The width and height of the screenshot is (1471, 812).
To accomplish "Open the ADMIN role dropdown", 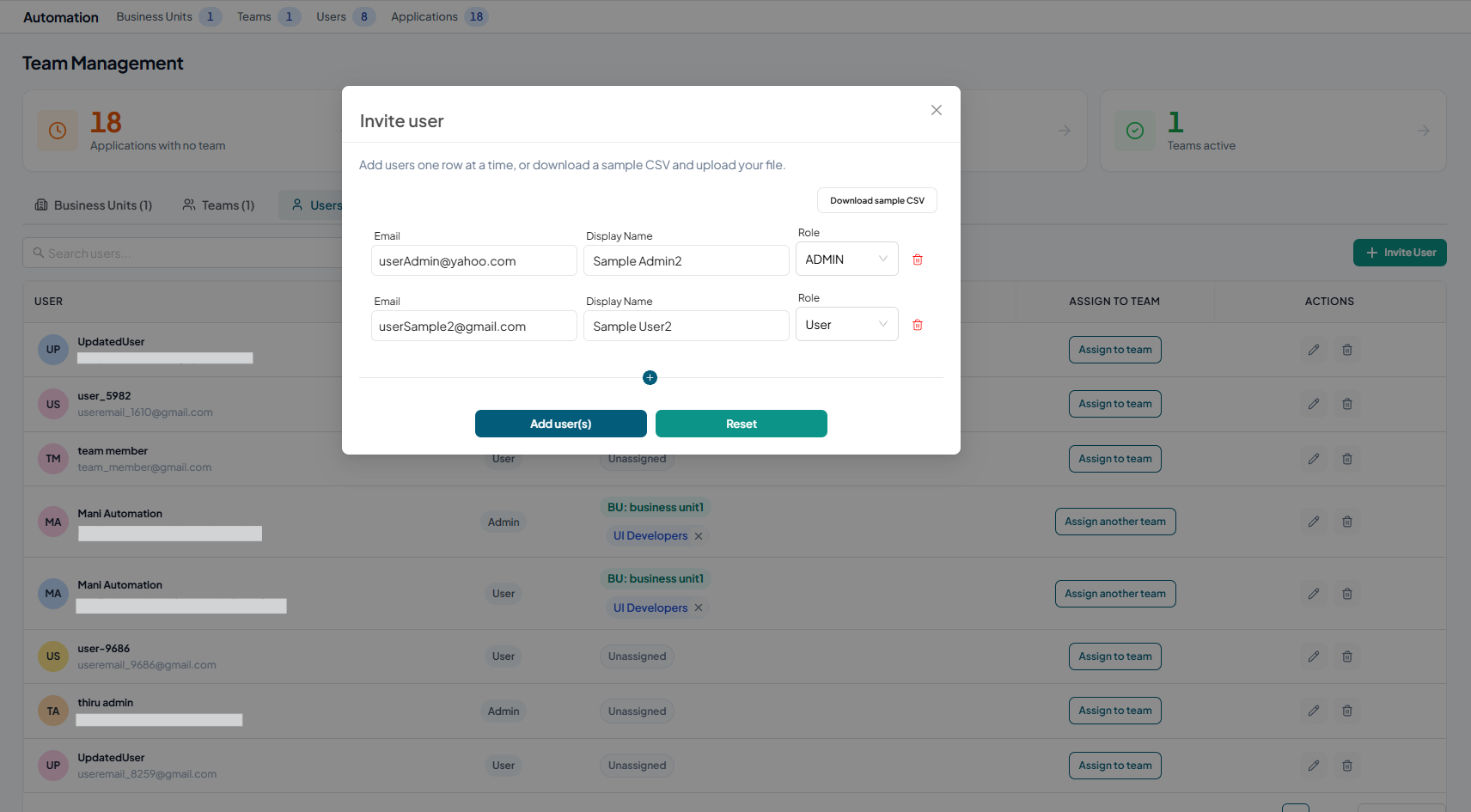I will click(847, 259).
